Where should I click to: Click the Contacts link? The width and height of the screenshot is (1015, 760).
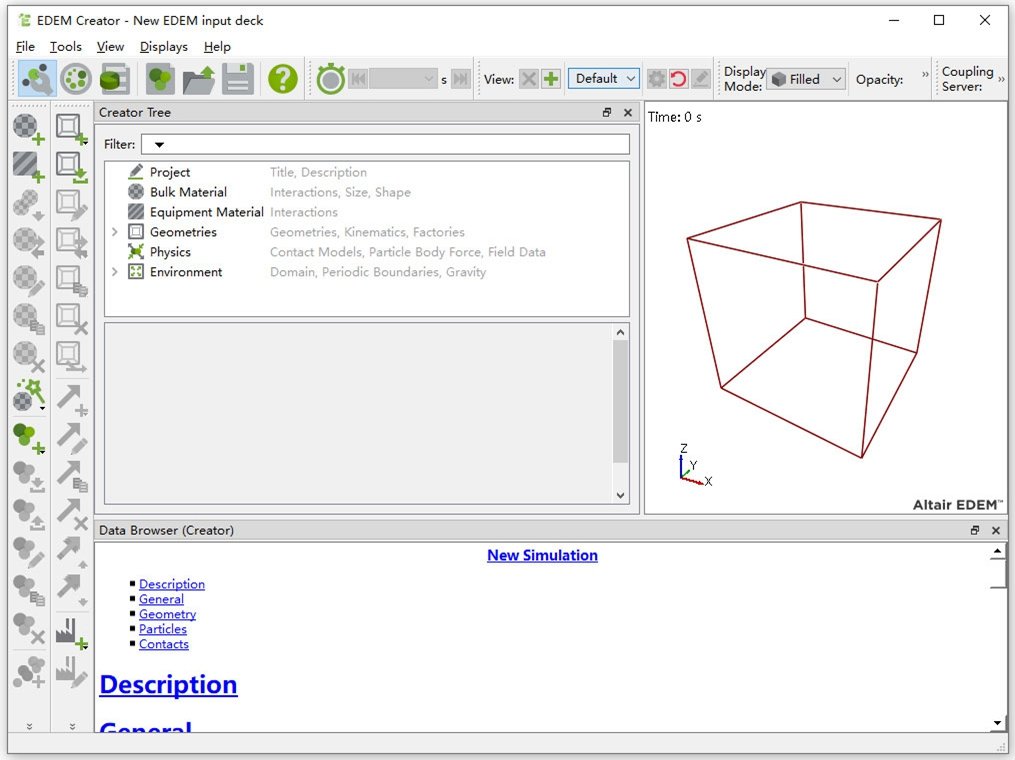click(164, 643)
